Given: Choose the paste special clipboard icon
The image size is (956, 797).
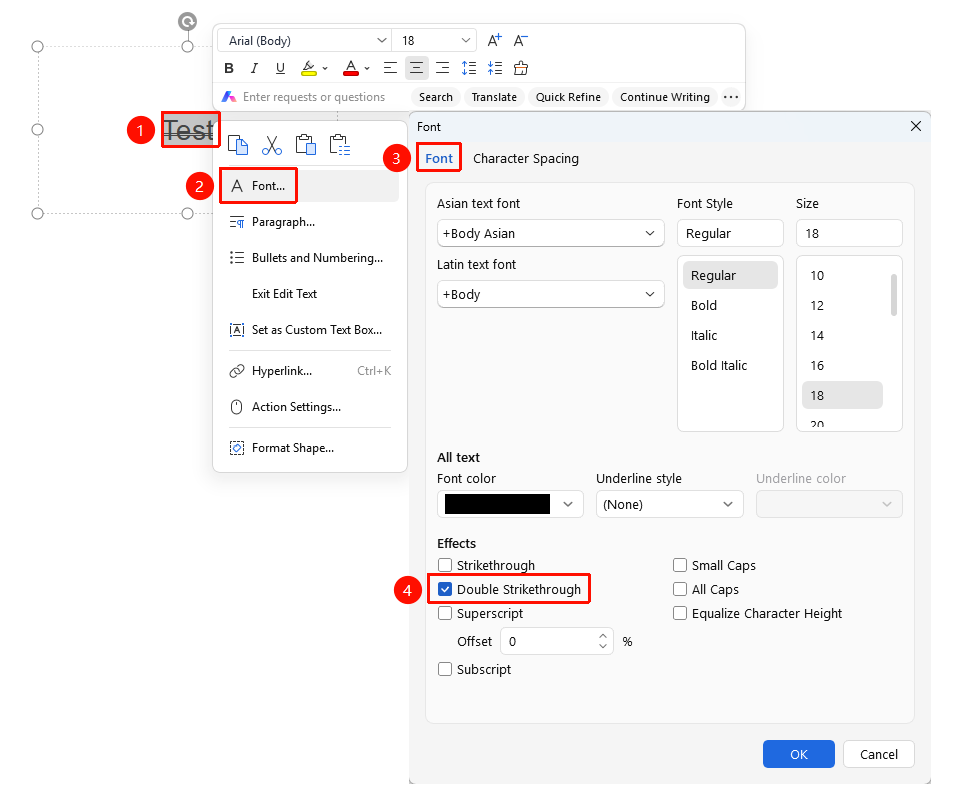Looking at the screenshot, I should pyautogui.click(x=340, y=145).
